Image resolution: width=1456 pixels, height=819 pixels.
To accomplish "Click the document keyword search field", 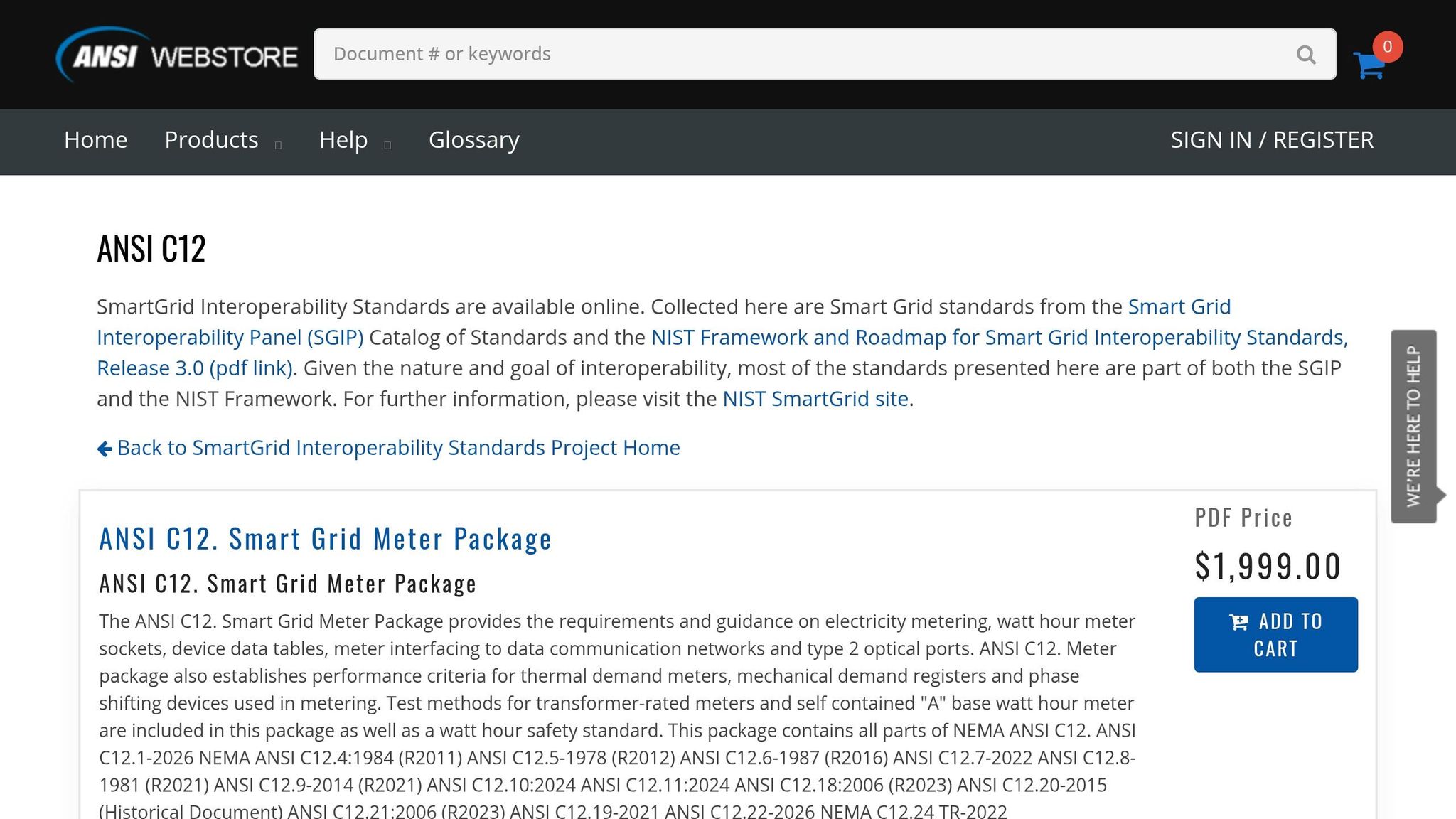I will pyautogui.click(x=803, y=55).
